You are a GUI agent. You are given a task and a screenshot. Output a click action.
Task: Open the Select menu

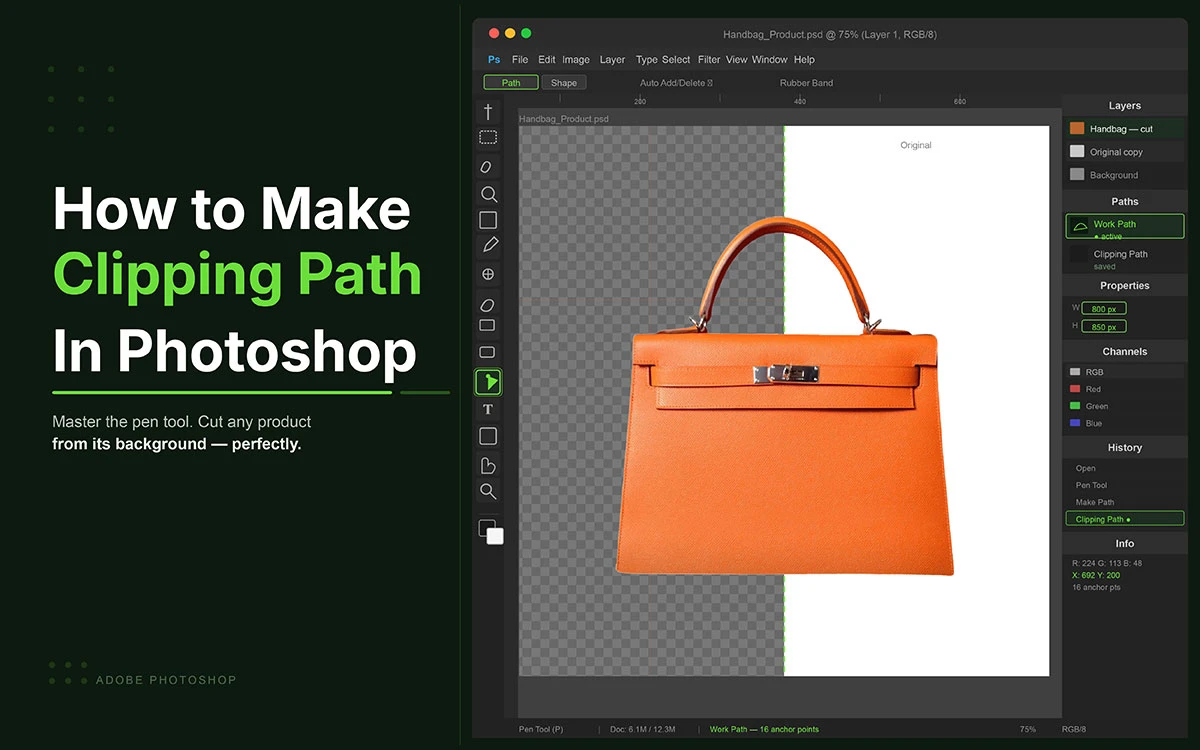coord(676,60)
